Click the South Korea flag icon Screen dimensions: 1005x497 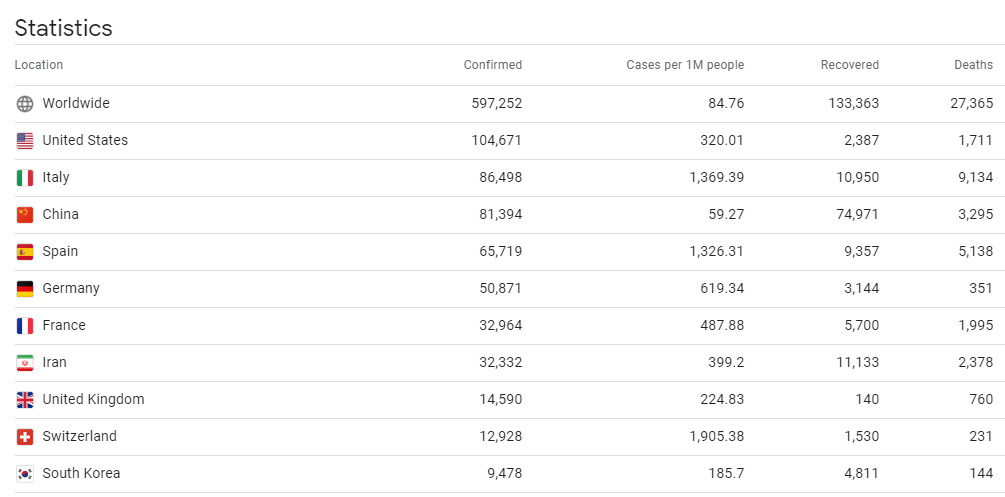[25, 474]
